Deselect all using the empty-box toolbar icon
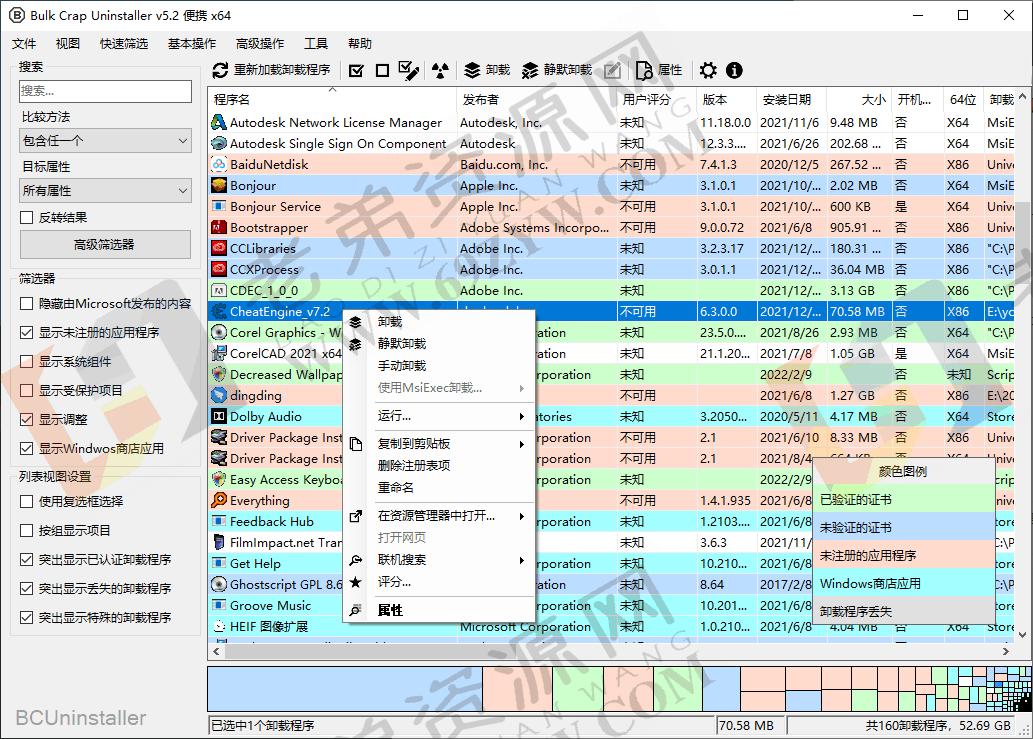Screen dimensions: 1033x739 click(x=381, y=70)
